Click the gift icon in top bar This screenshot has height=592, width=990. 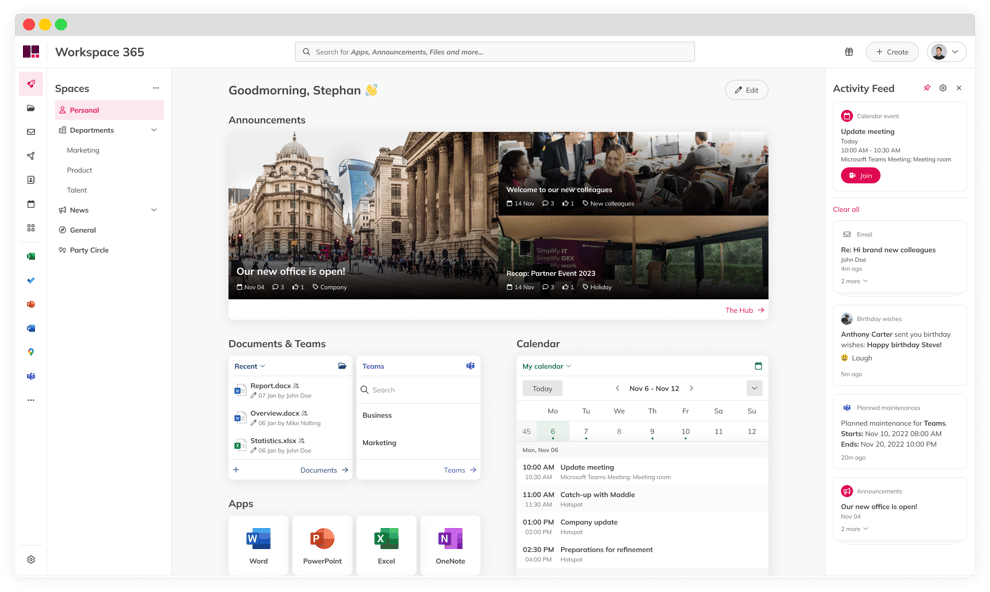[x=849, y=52]
